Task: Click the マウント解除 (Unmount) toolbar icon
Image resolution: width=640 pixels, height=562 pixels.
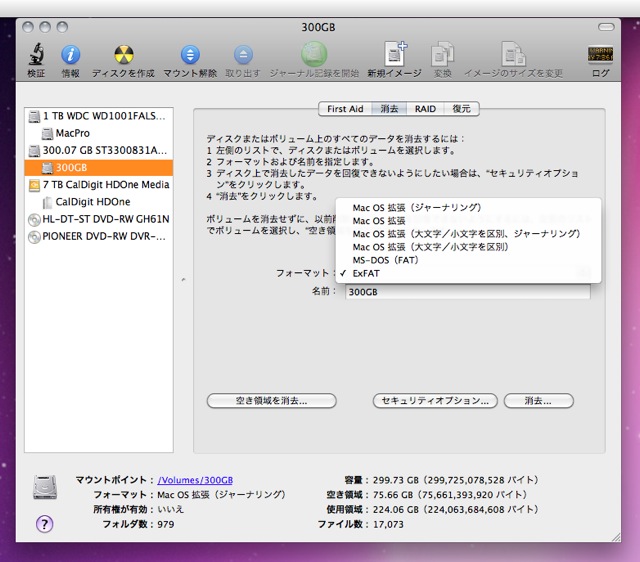Action: pyautogui.click(x=189, y=55)
